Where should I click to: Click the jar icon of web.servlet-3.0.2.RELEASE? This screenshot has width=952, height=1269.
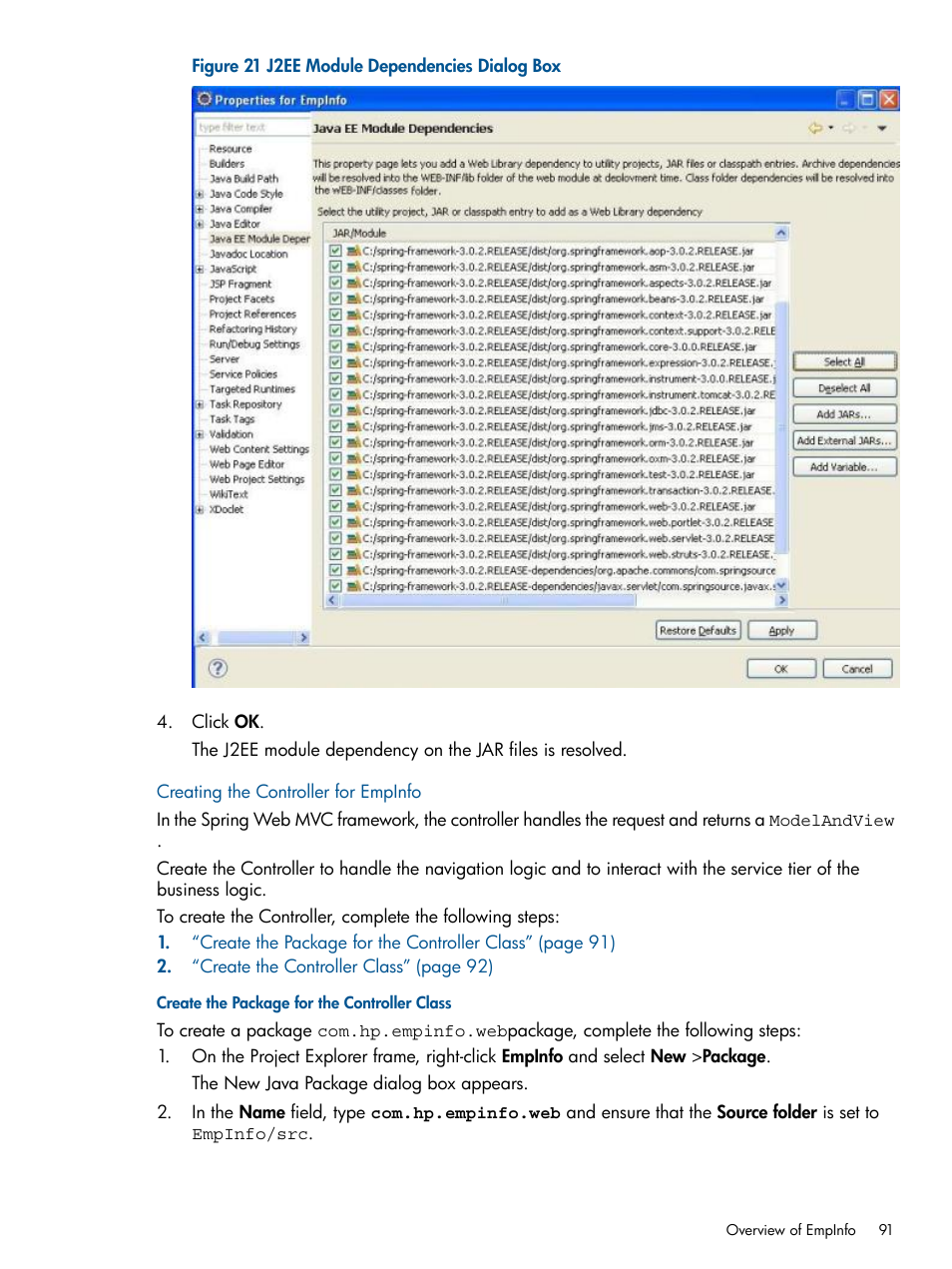[352, 539]
